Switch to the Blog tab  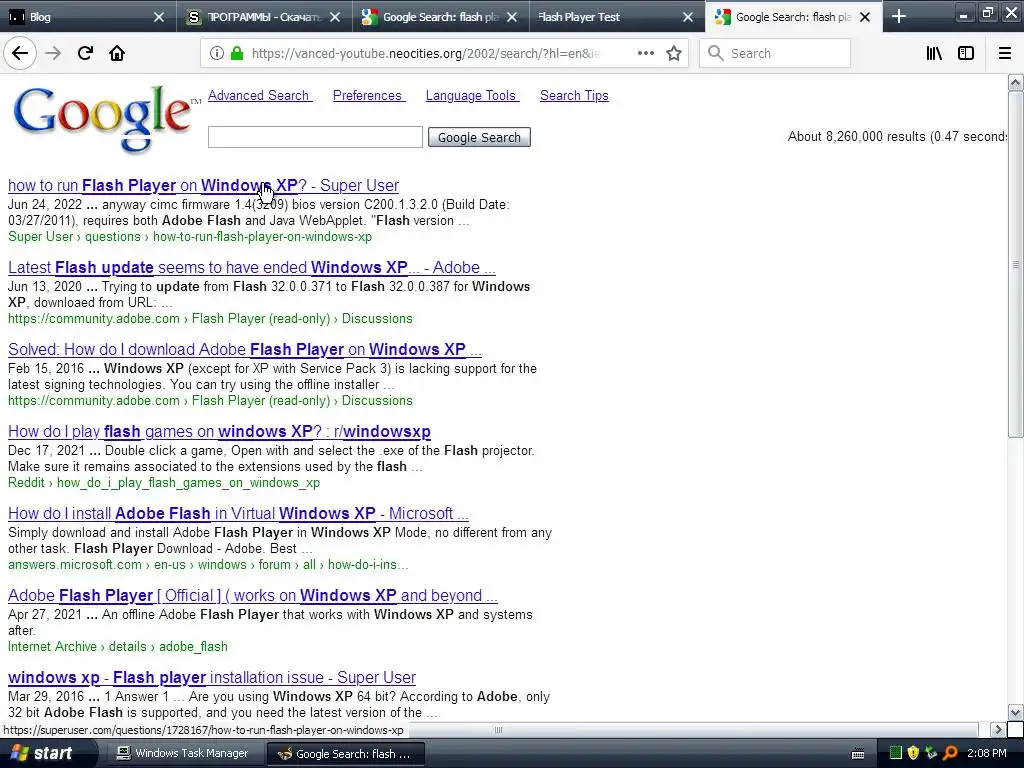tap(88, 17)
